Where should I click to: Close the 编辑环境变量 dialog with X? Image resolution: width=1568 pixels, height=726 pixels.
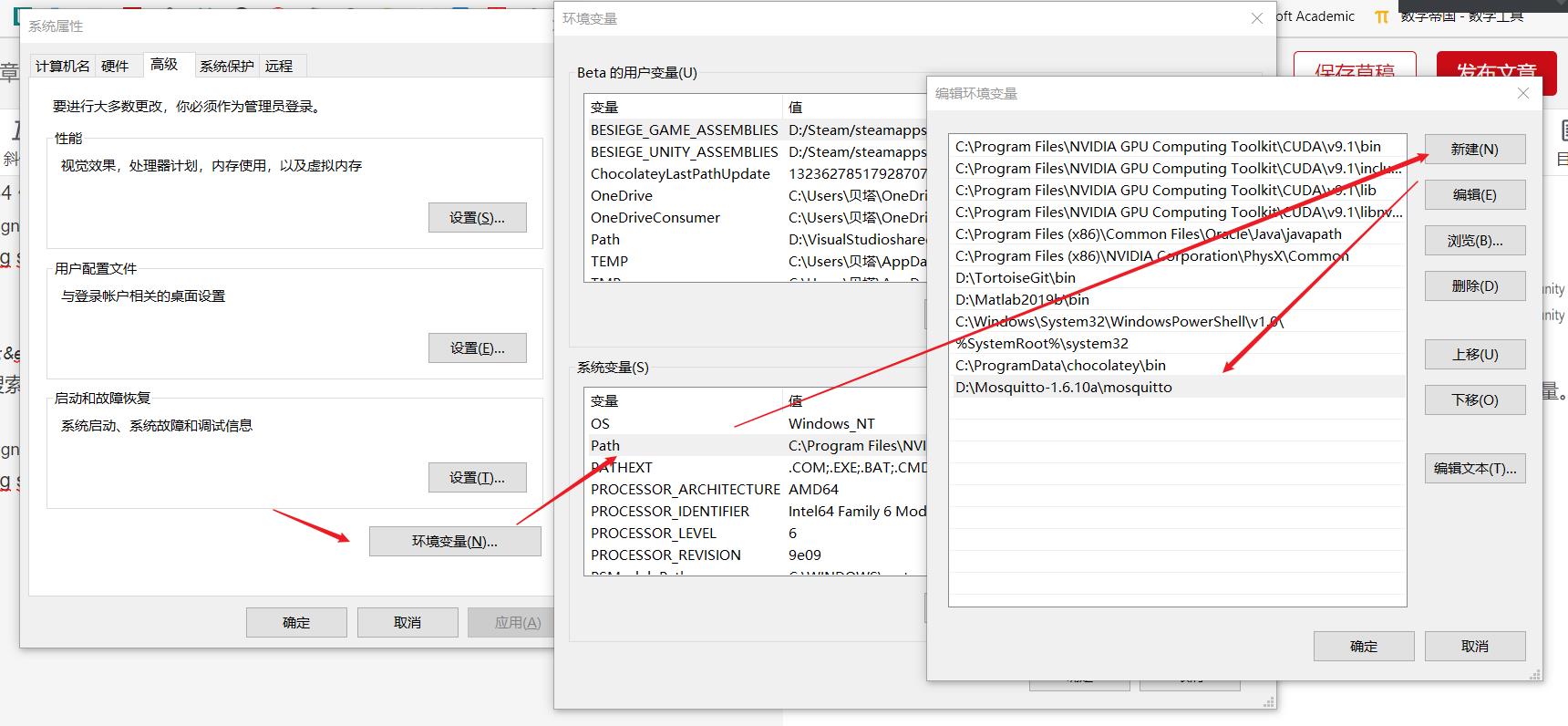point(1522,93)
